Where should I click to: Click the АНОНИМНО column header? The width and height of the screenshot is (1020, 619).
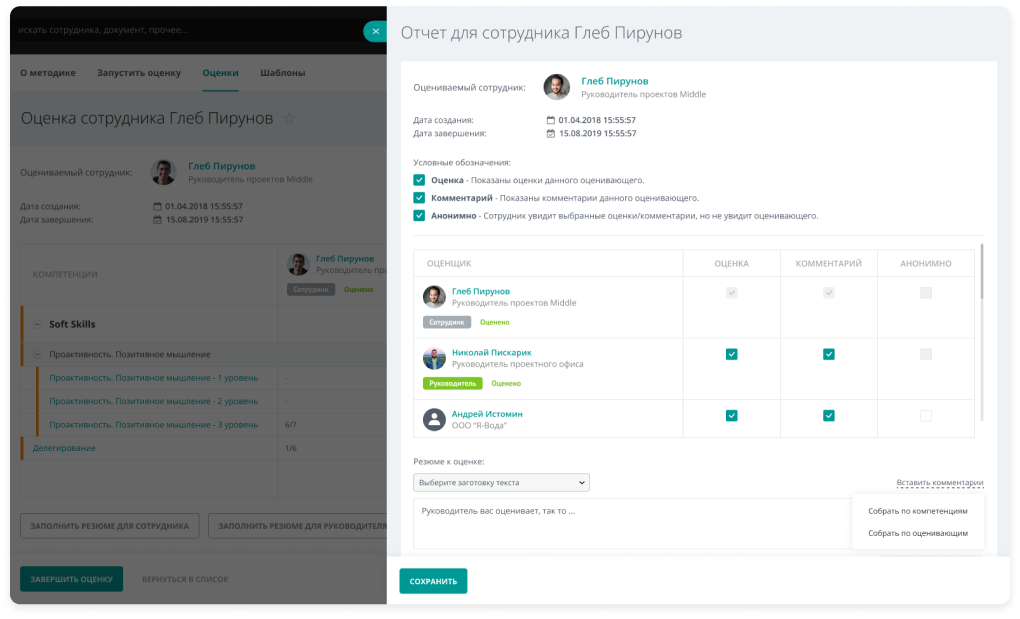(926, 263)
